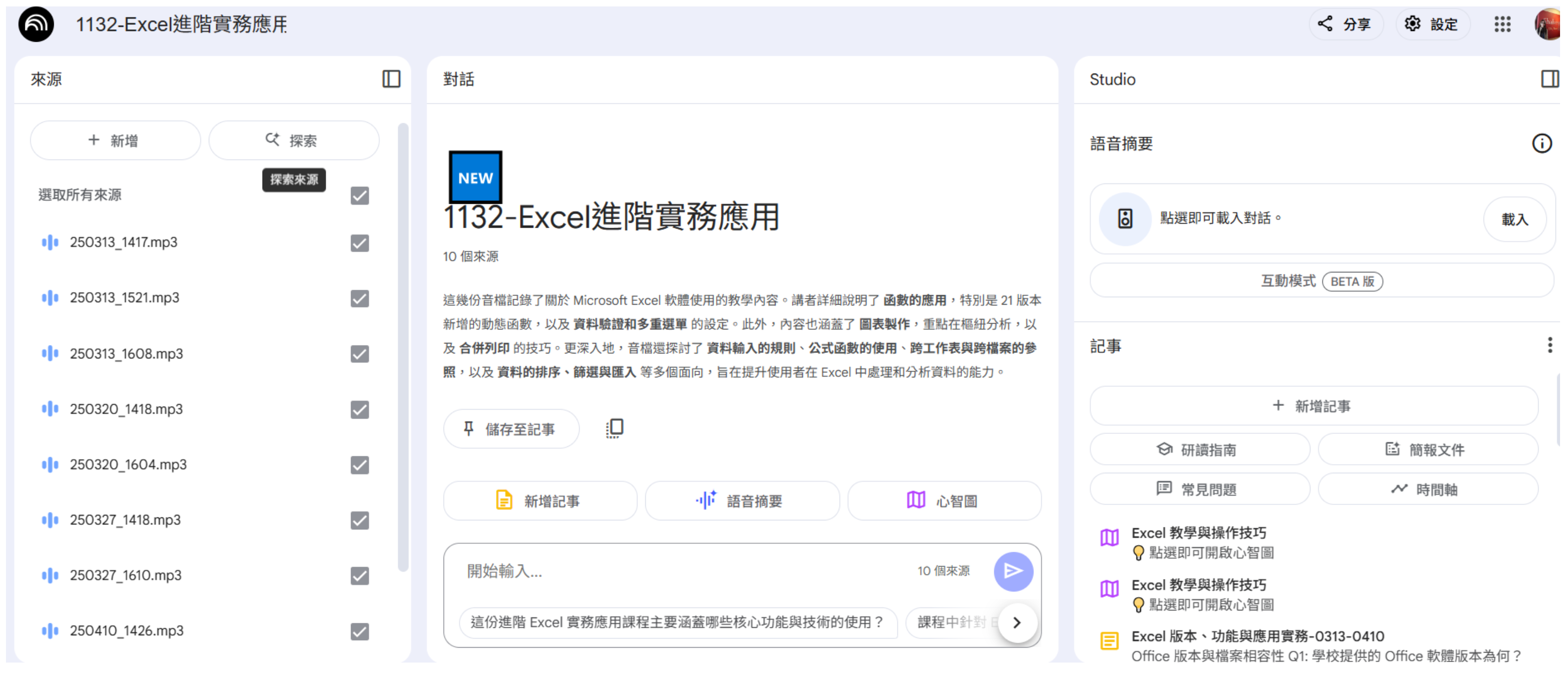This screenshot has height=675, width=1568.
Task: Click the audio icon of 250313_1417.mp3
Action: pyautogui.click(x=50, y=242)
